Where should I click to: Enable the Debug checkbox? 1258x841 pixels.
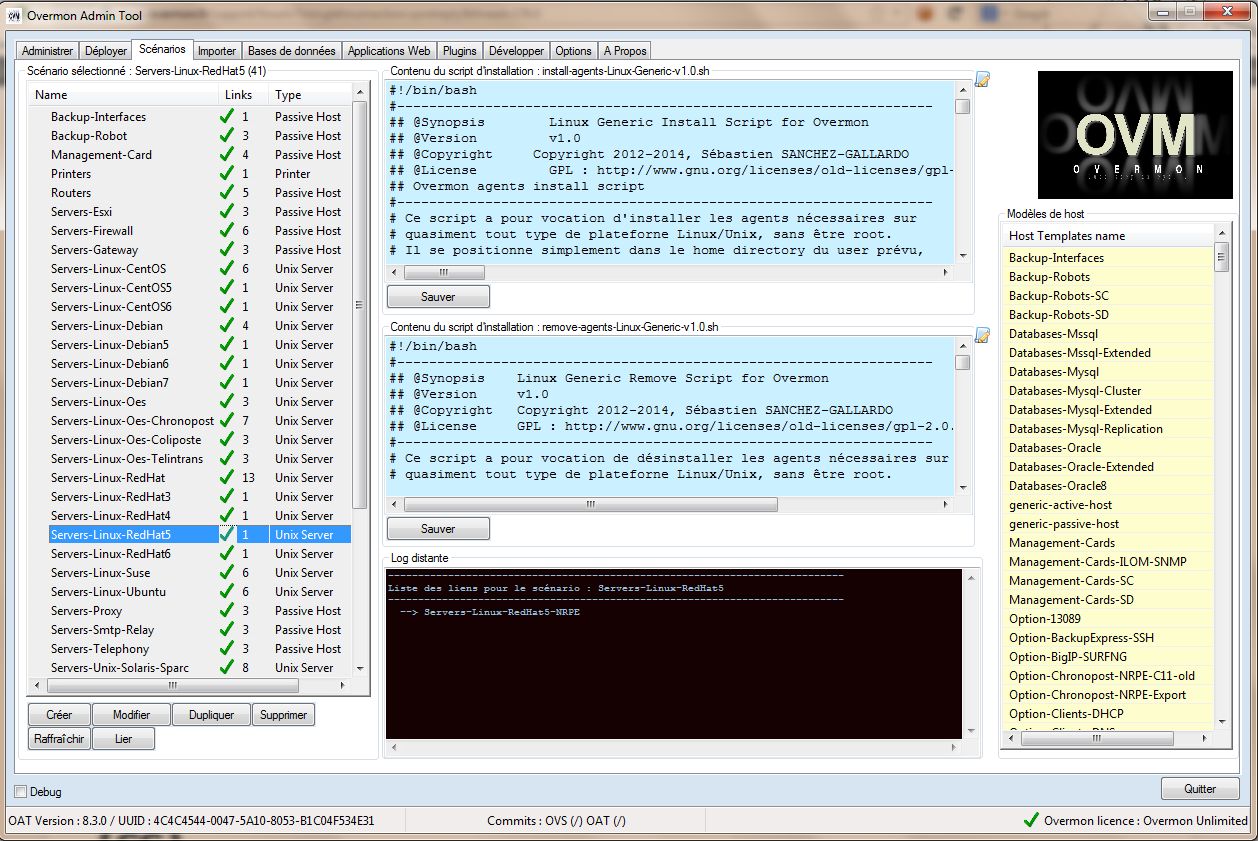coord(21,792)
